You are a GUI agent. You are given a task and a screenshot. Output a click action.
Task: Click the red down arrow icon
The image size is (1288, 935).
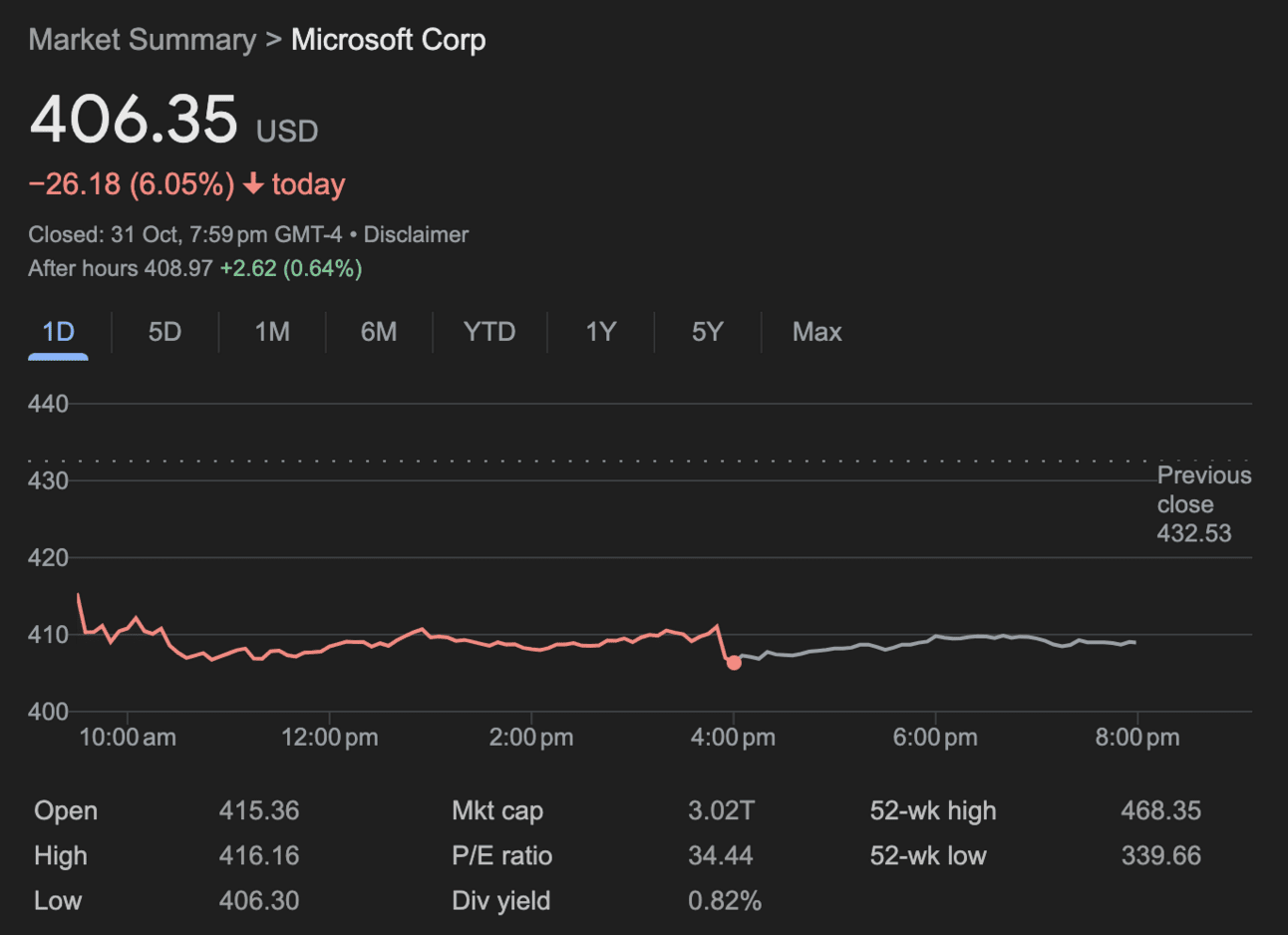coord(254,183)
